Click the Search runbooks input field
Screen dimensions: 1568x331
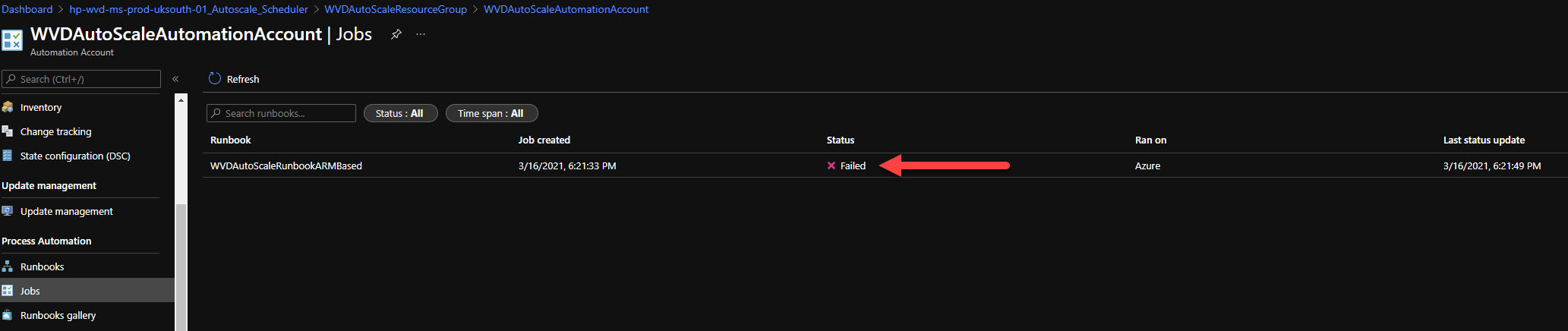pyautogui.click(x=281, y=113)
